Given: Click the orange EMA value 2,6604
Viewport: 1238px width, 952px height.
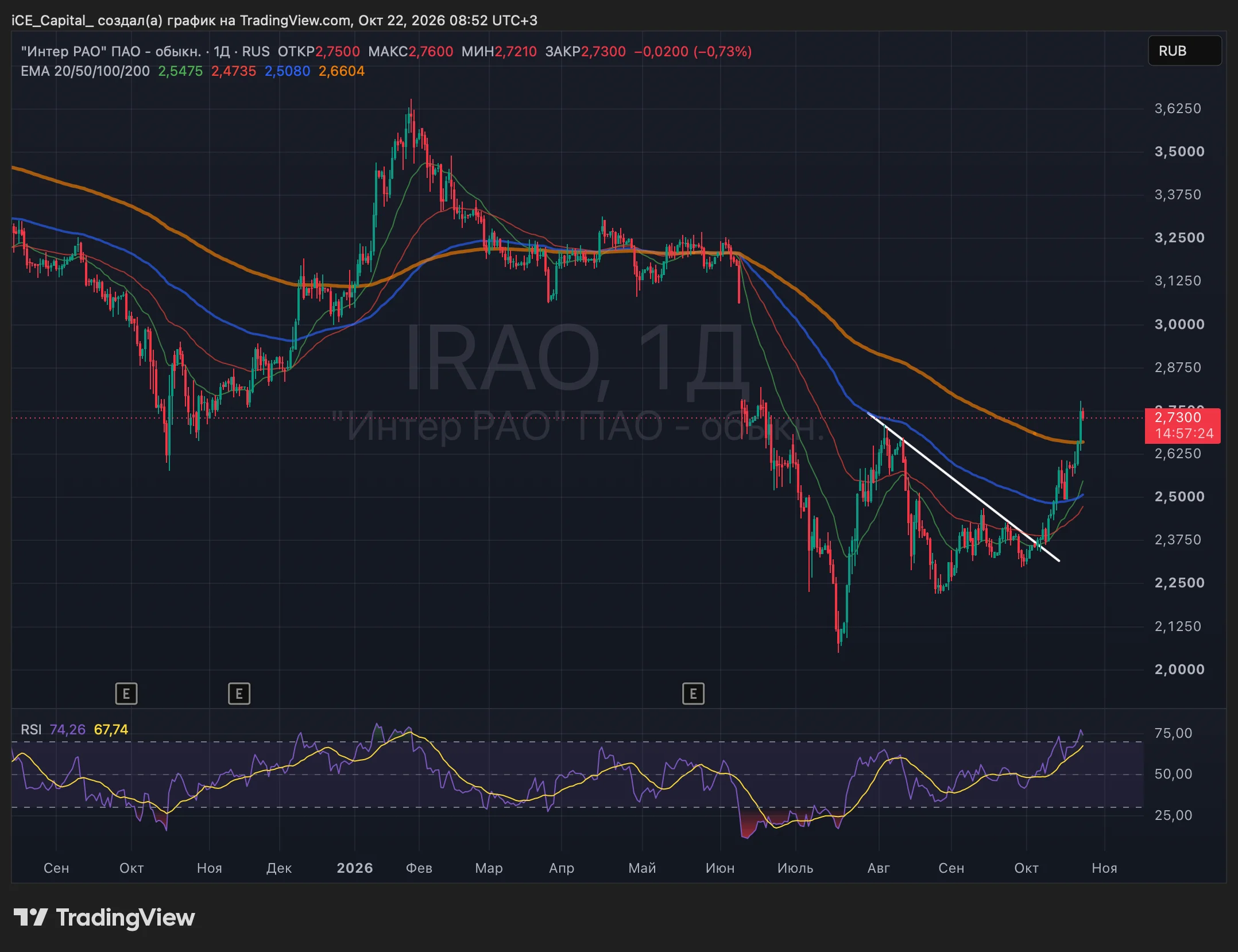Looking at the screenshot, I should click(x=342, y=71).
